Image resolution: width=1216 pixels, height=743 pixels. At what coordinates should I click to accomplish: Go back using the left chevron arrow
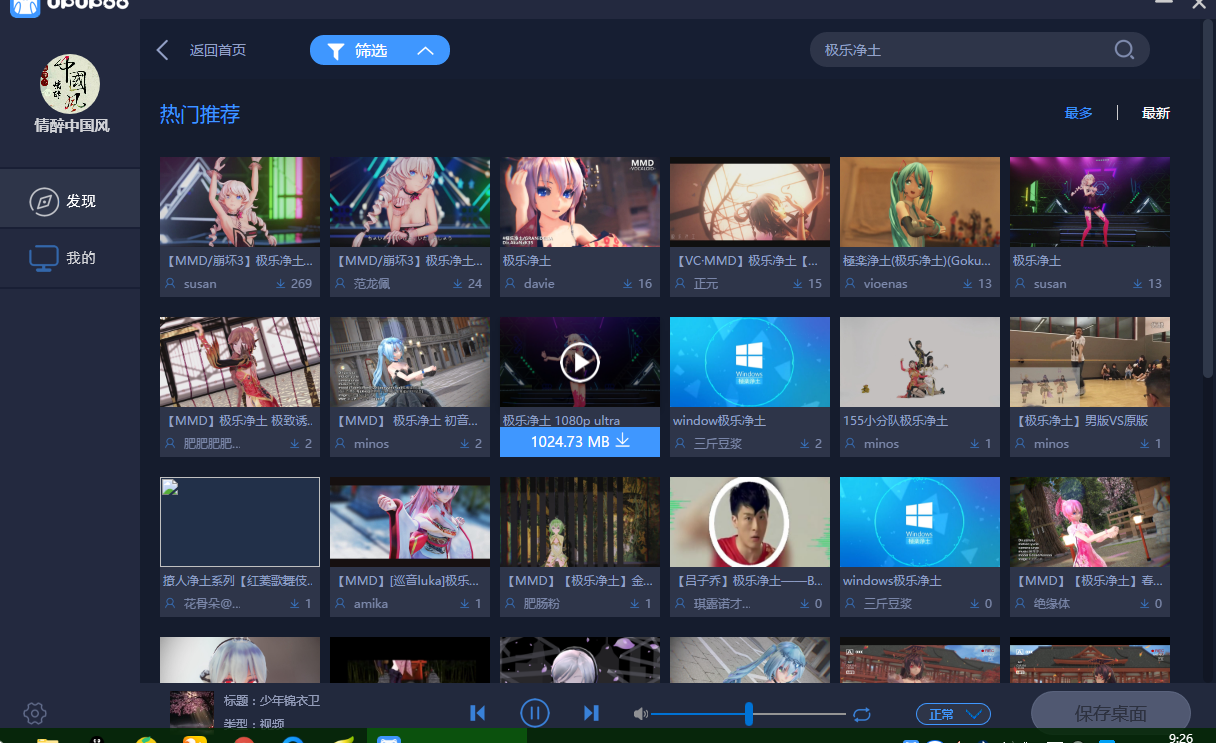[x=163, y=50]
